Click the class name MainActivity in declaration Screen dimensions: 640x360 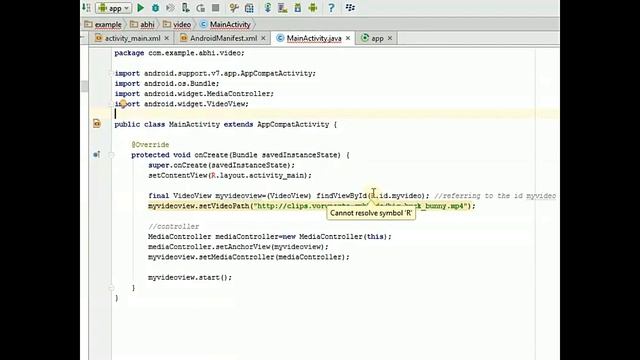pyautogui.click(x=194, y=124)
